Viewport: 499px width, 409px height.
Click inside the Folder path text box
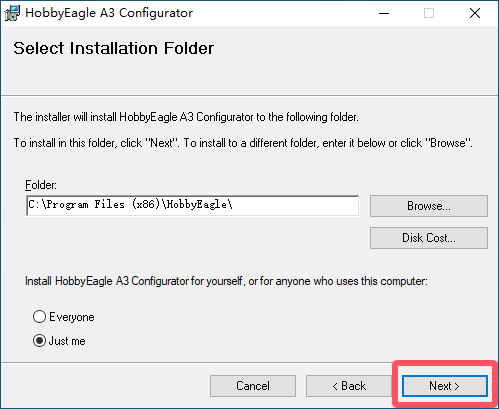click(193, 205)
